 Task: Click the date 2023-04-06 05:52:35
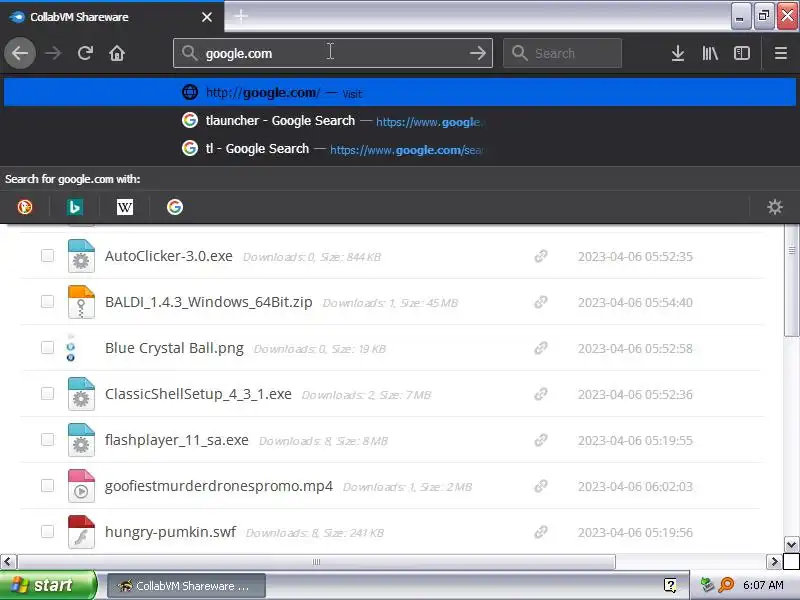(x=635, y=257)
